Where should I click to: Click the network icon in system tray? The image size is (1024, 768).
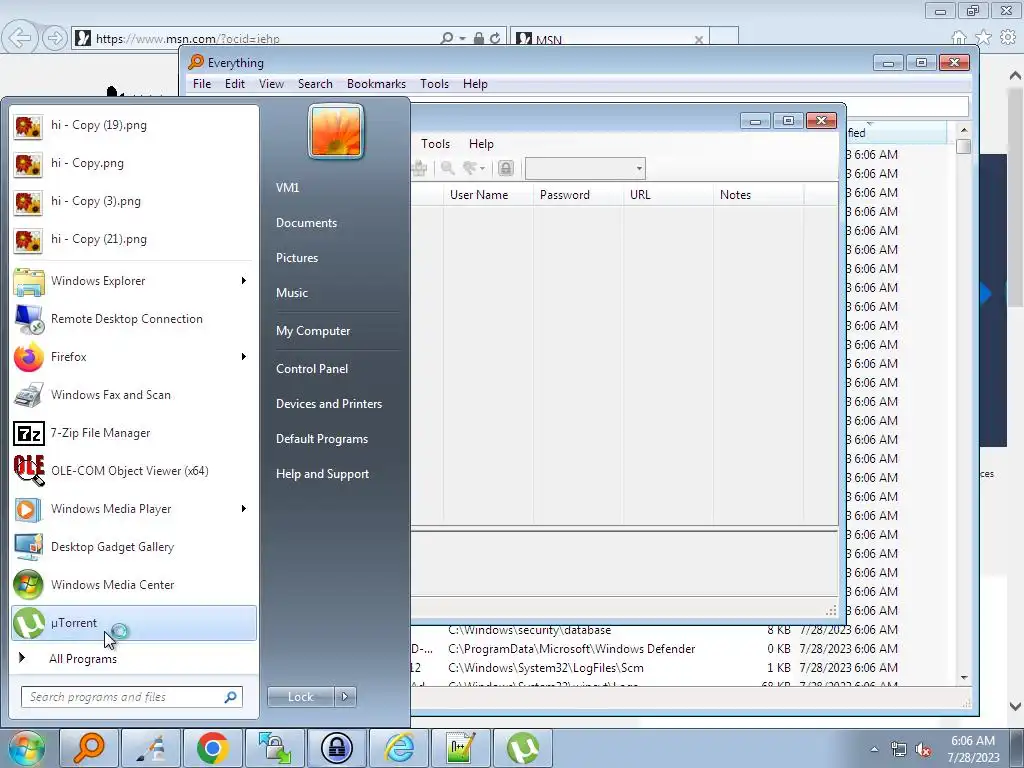click(x=899, y=750)
